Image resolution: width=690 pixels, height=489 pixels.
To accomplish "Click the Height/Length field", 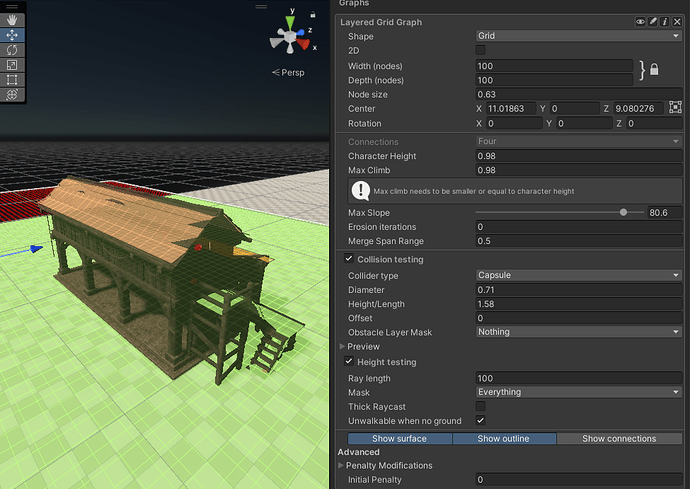I will (x=579, y=304).
